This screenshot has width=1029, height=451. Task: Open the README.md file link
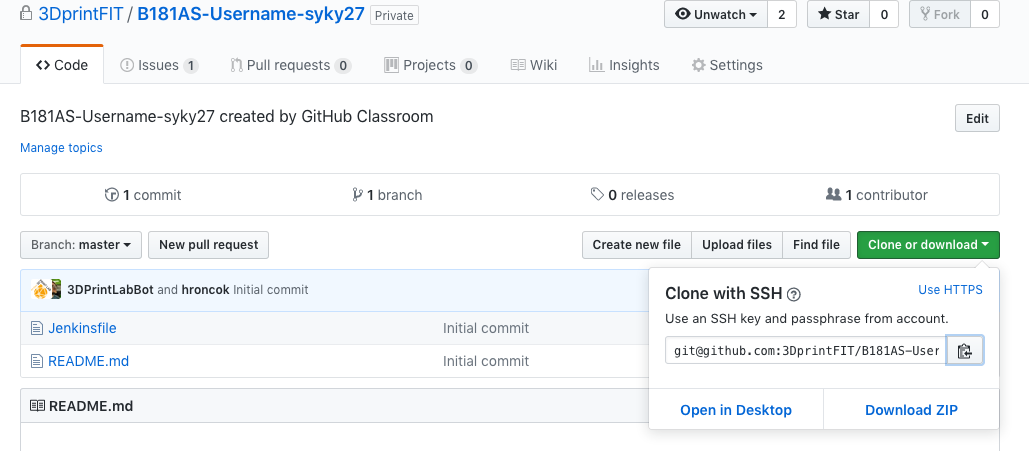pos(89,361)
